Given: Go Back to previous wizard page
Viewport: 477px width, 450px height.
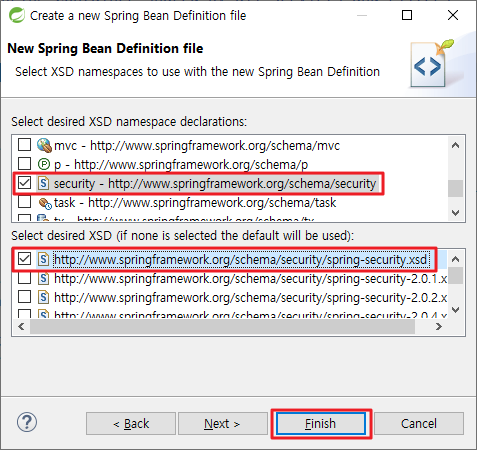Looking at the screenshot, I should tap(131, 424).
